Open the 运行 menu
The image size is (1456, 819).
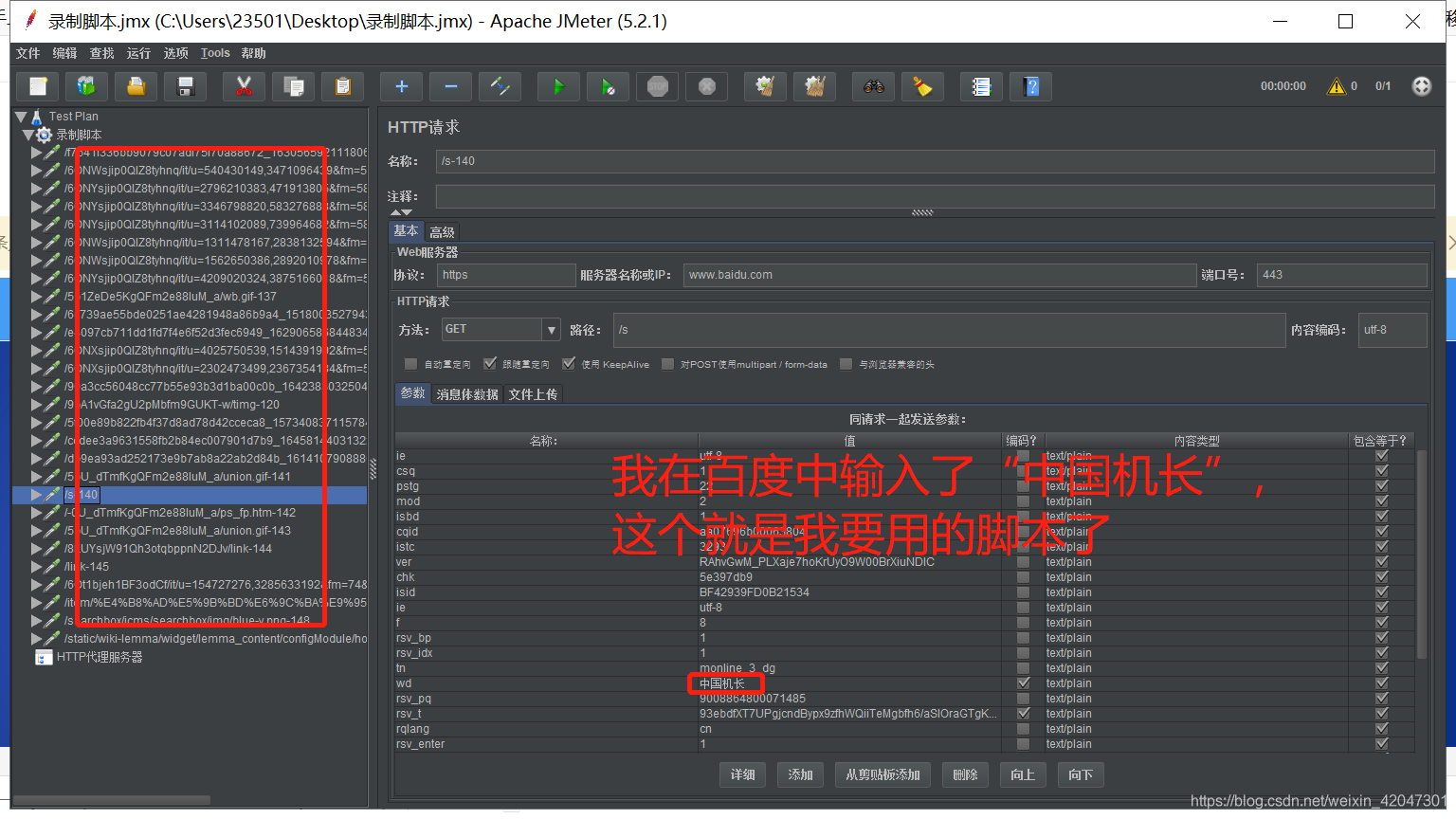point(138,54)
